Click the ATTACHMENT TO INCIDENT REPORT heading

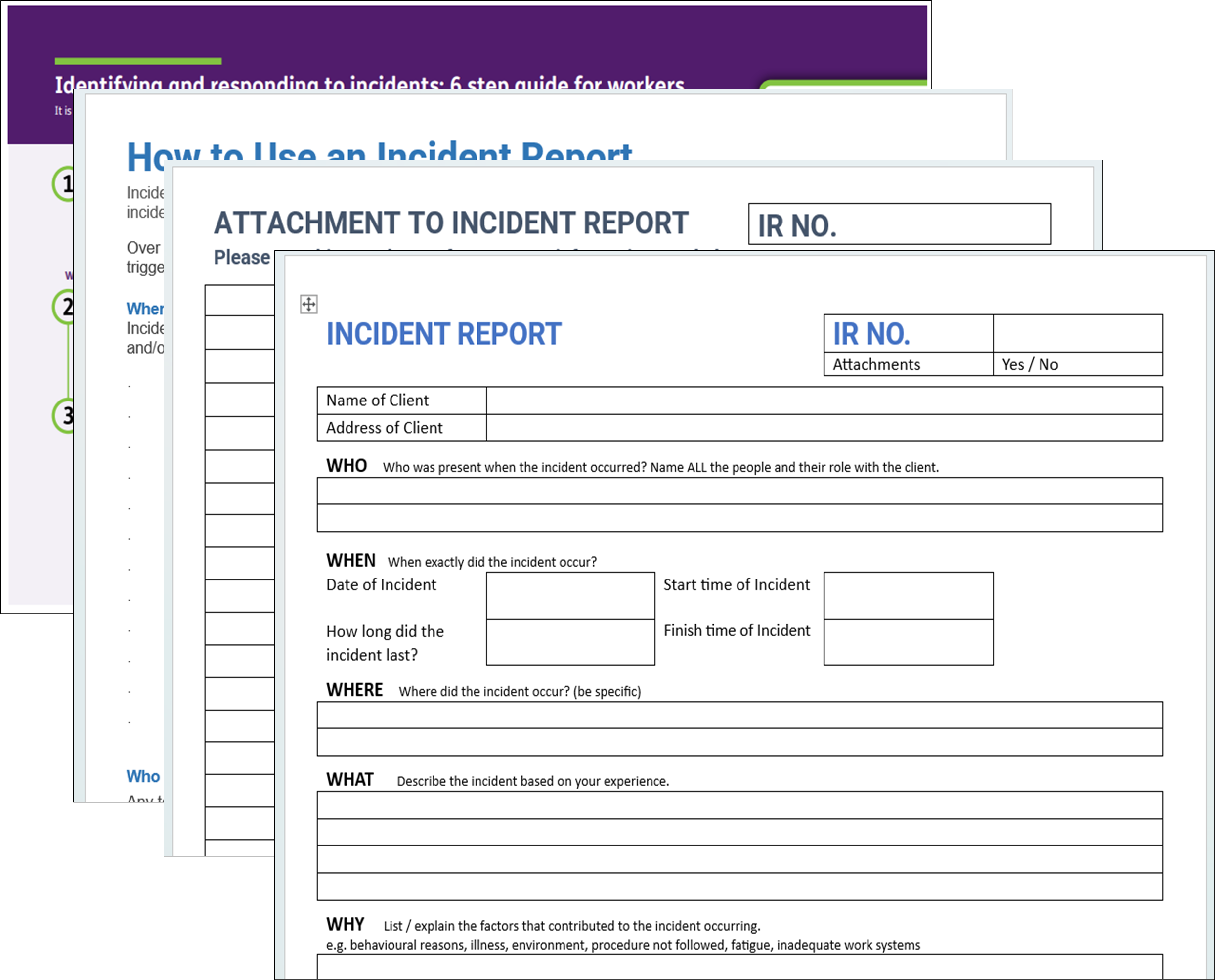(x=450, y=222)
